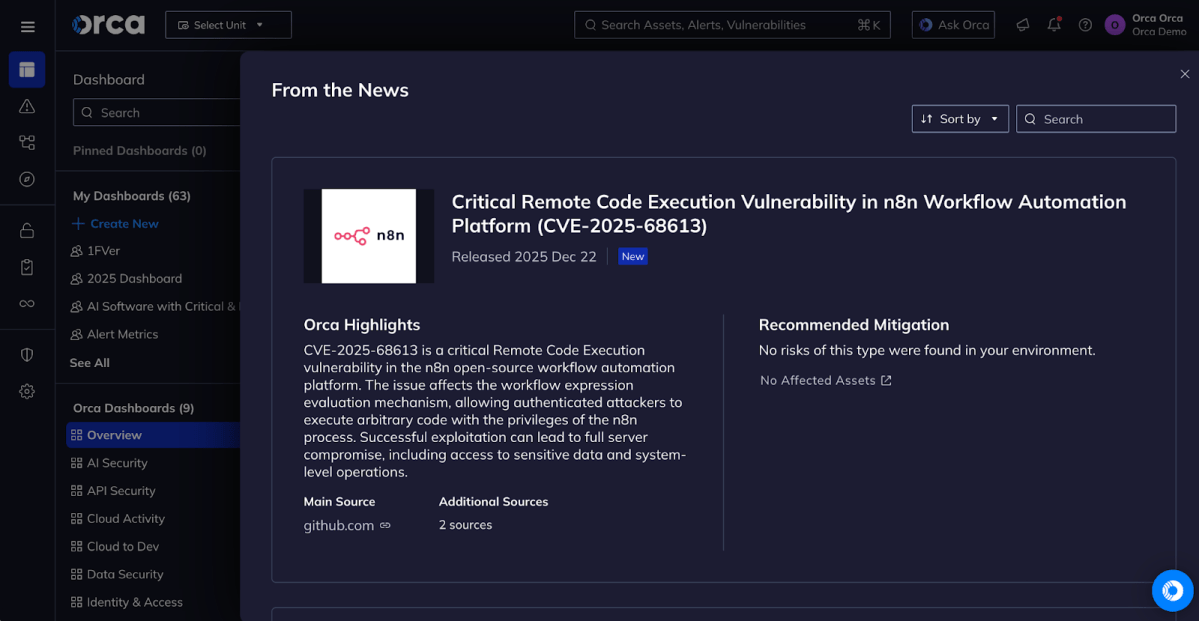This screenshot has height=621, width=1199.
Task: Switch to the AI Security dashboard
Action: pos(117,462)
